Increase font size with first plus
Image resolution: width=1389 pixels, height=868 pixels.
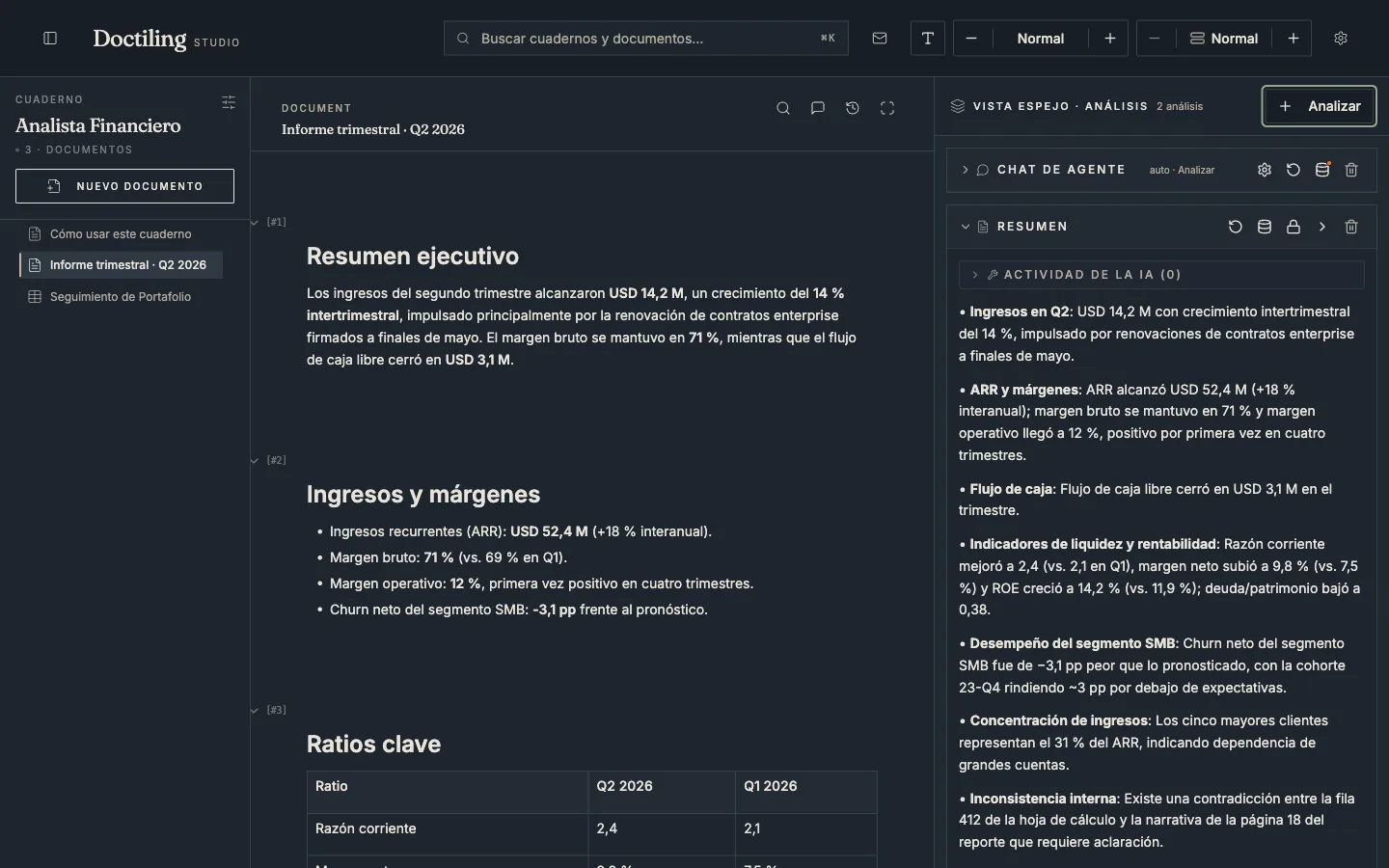coord(1110,39)
